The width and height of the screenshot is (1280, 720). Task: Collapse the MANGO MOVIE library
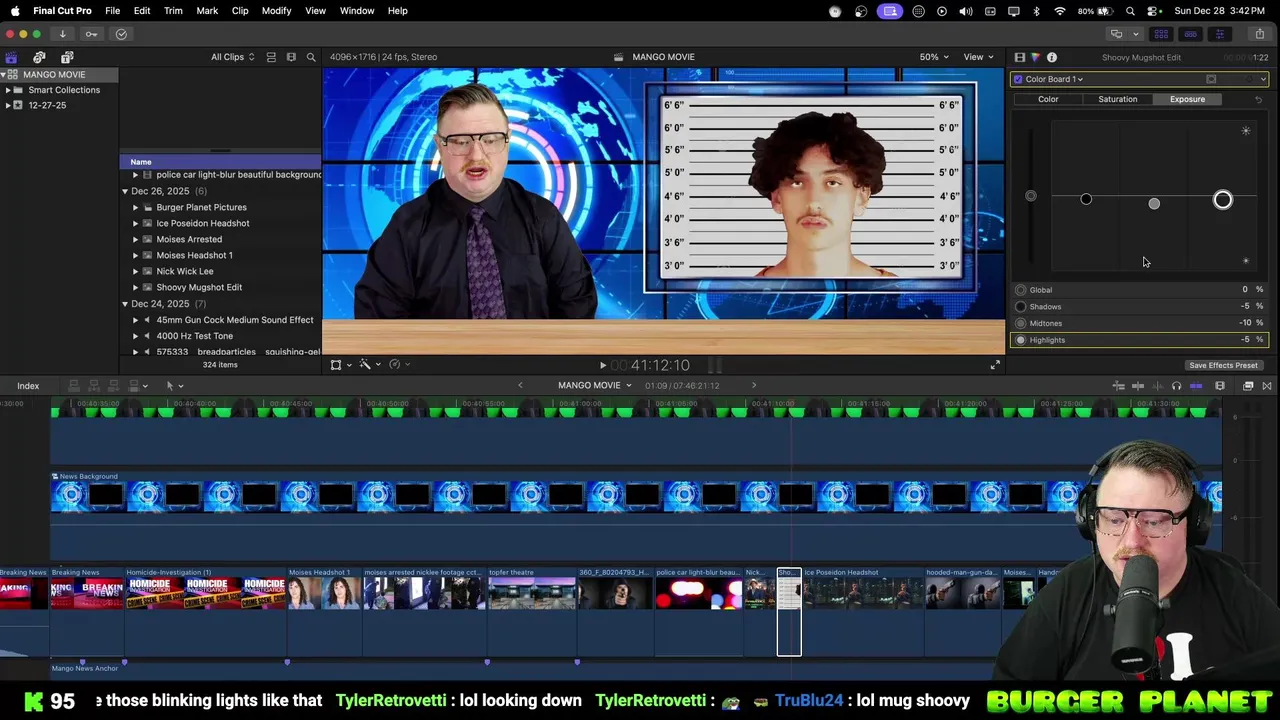[x=4, y=75]
